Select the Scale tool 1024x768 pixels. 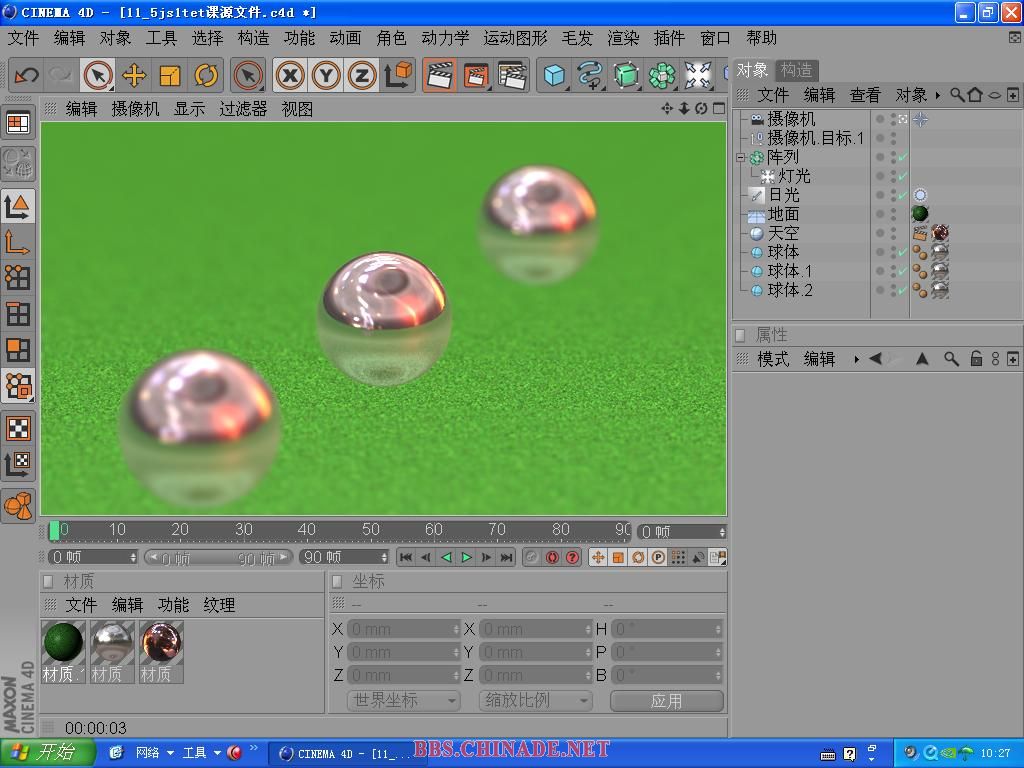(170, 75)
